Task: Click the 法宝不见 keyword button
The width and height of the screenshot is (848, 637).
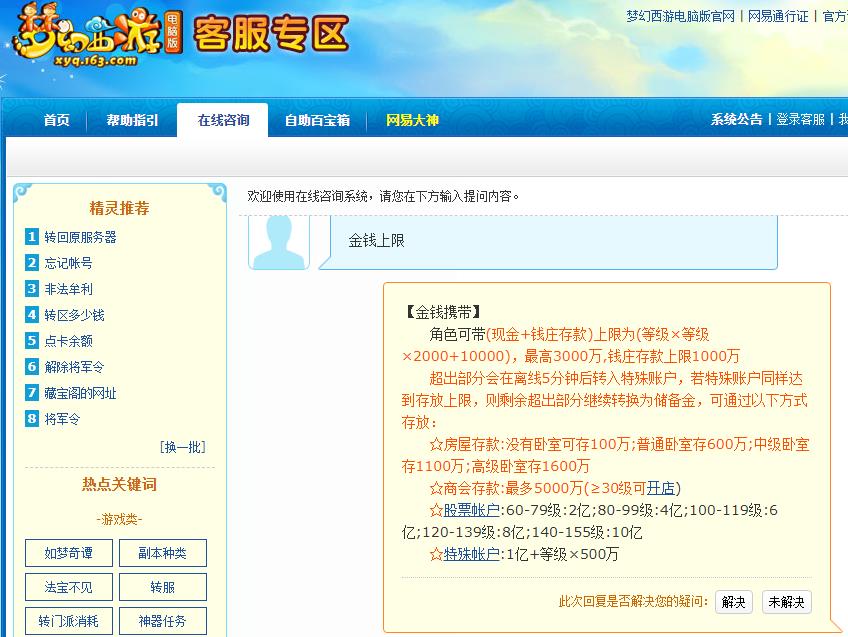Action: click(x=69, y=587)
